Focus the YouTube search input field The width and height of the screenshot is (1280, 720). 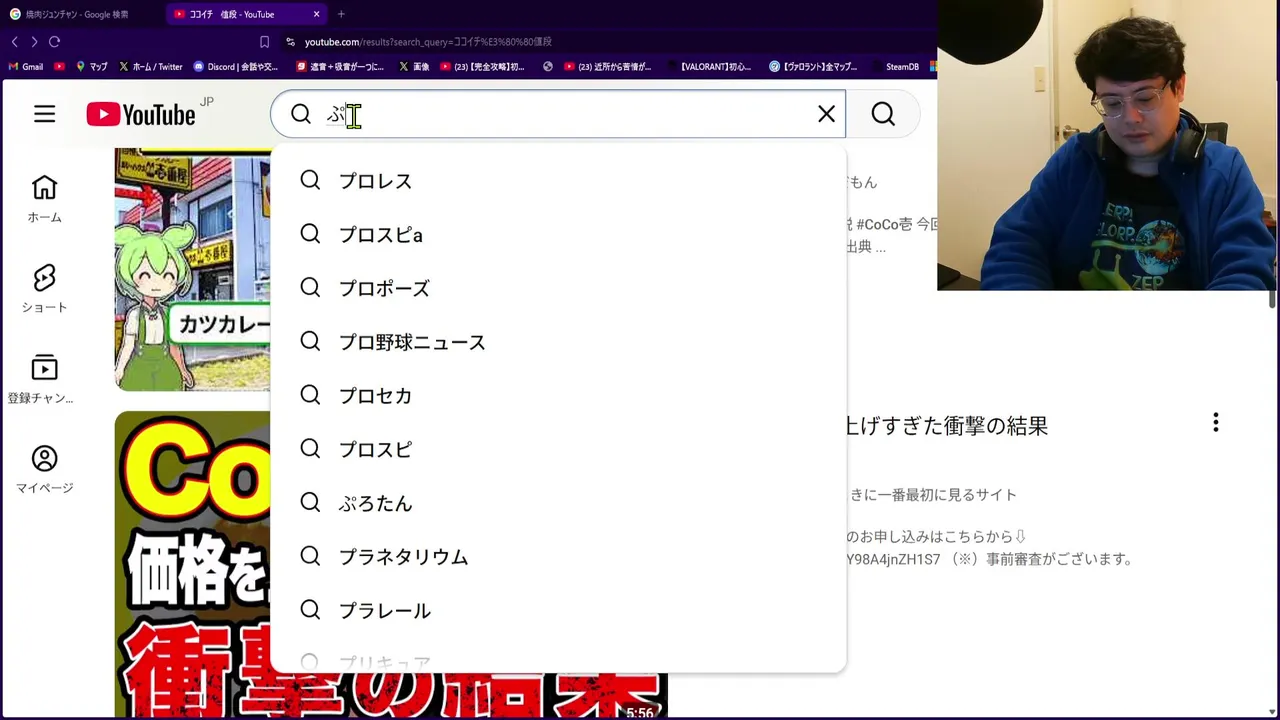[x=558, y=114]
